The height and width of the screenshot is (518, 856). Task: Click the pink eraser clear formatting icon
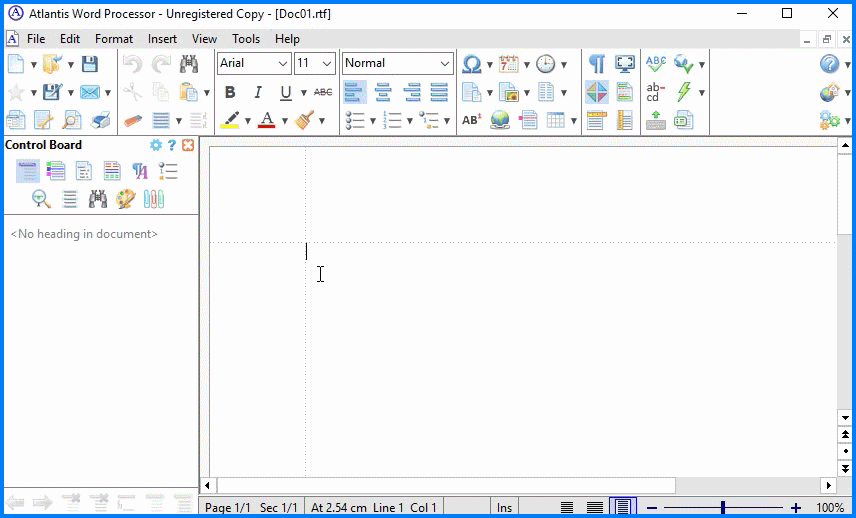pos(133,120)
